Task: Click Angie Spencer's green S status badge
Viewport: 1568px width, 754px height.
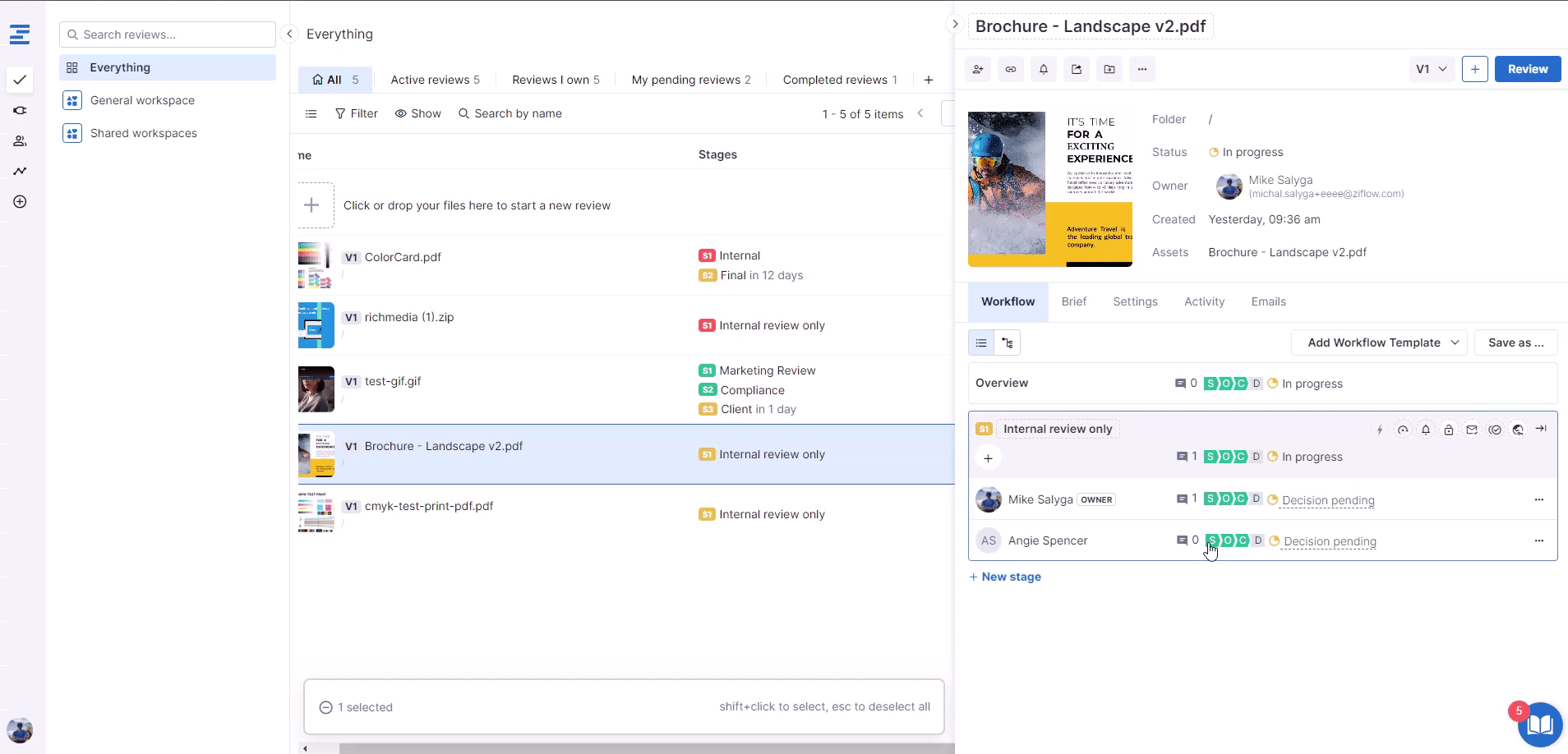Action: [1212, 540]
